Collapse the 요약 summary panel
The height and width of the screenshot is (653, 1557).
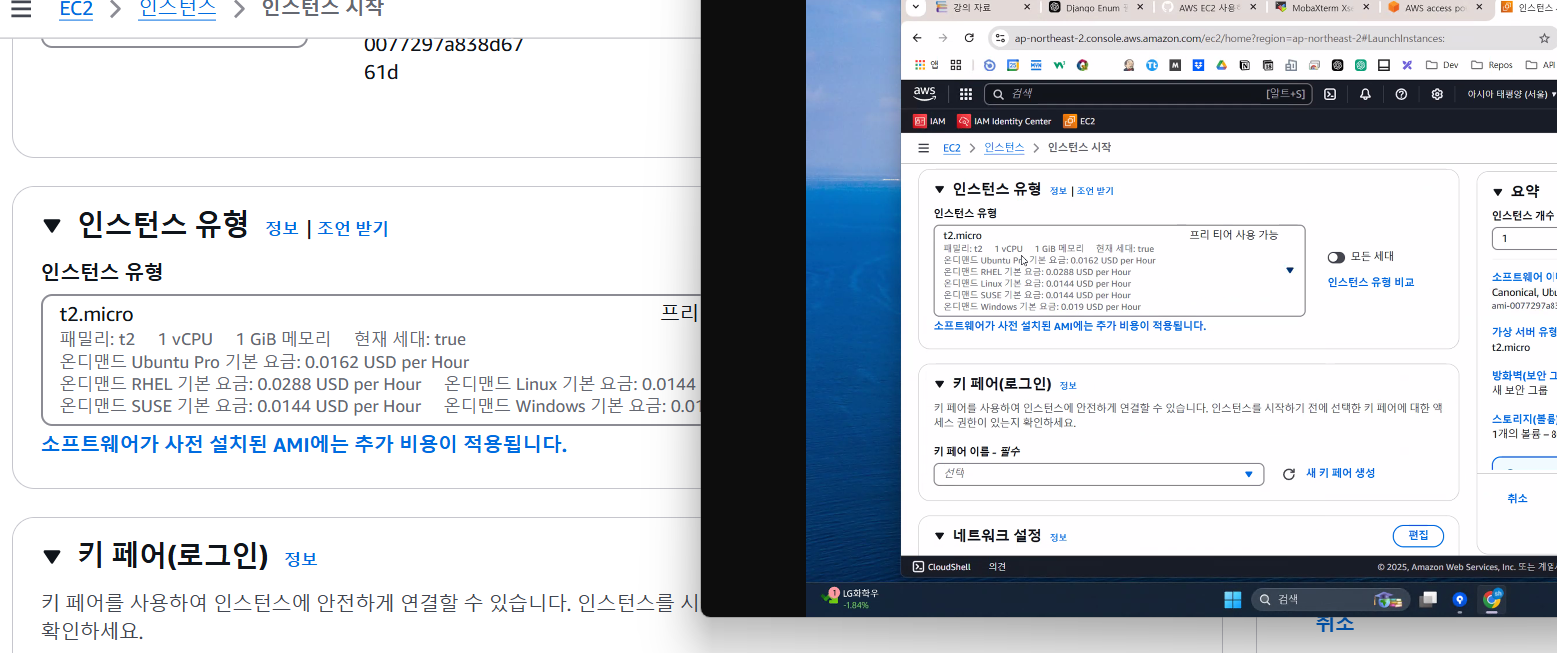1498,192
